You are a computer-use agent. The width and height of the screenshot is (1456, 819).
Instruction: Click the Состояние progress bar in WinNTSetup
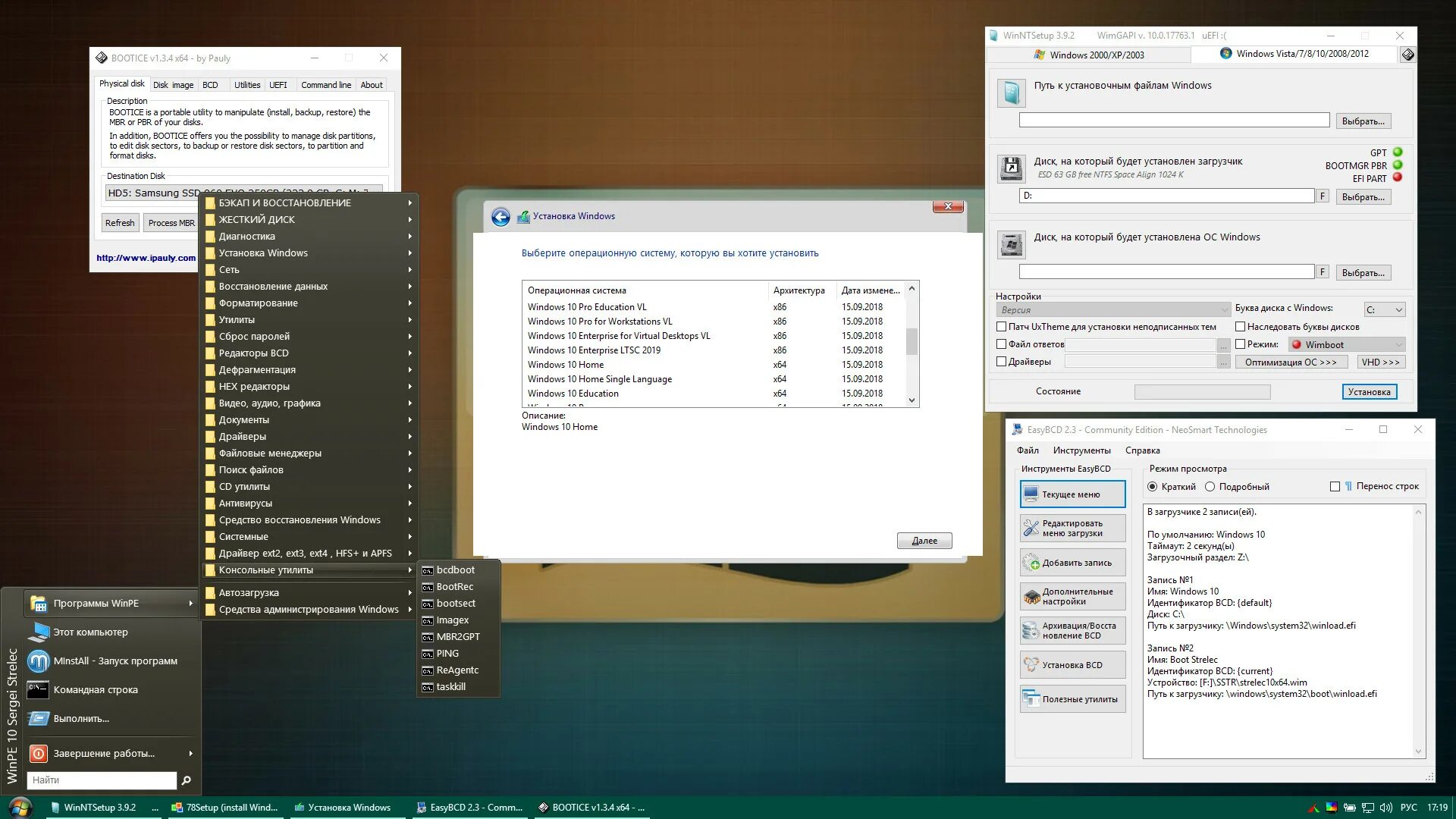[x=1202, y=392]
